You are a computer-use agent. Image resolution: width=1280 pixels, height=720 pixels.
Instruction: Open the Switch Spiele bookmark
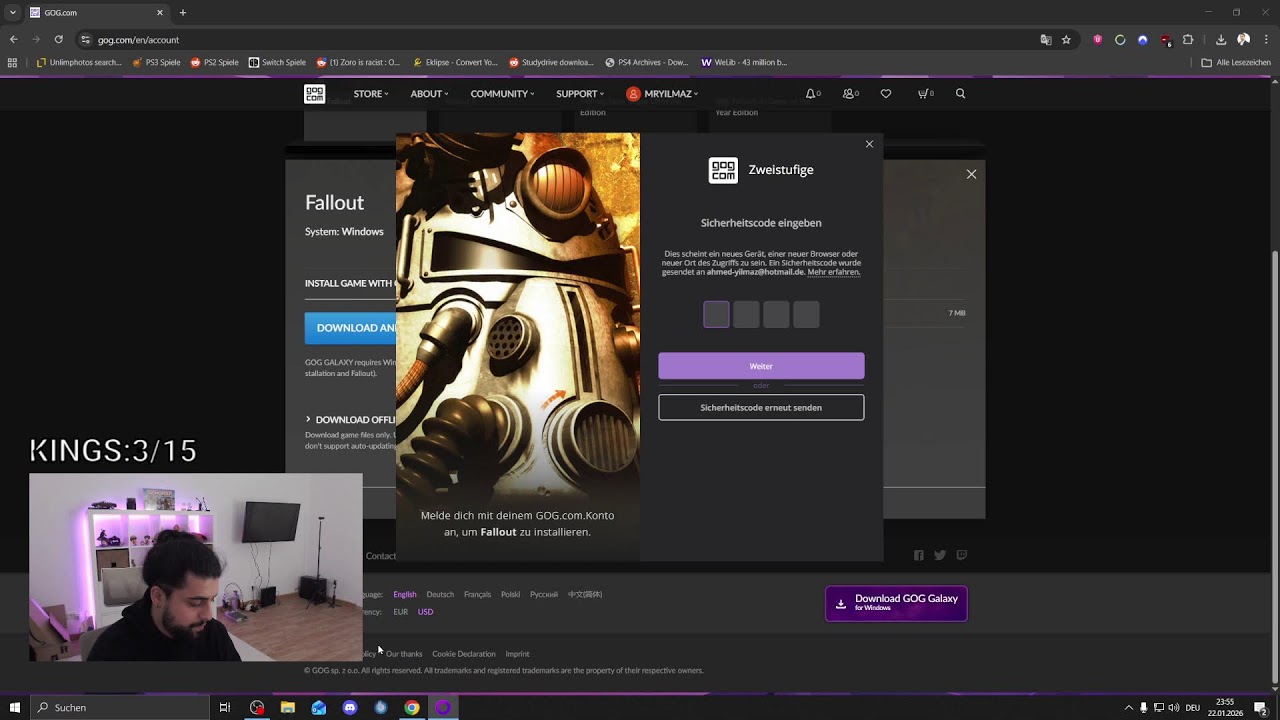tap(277, 62)
